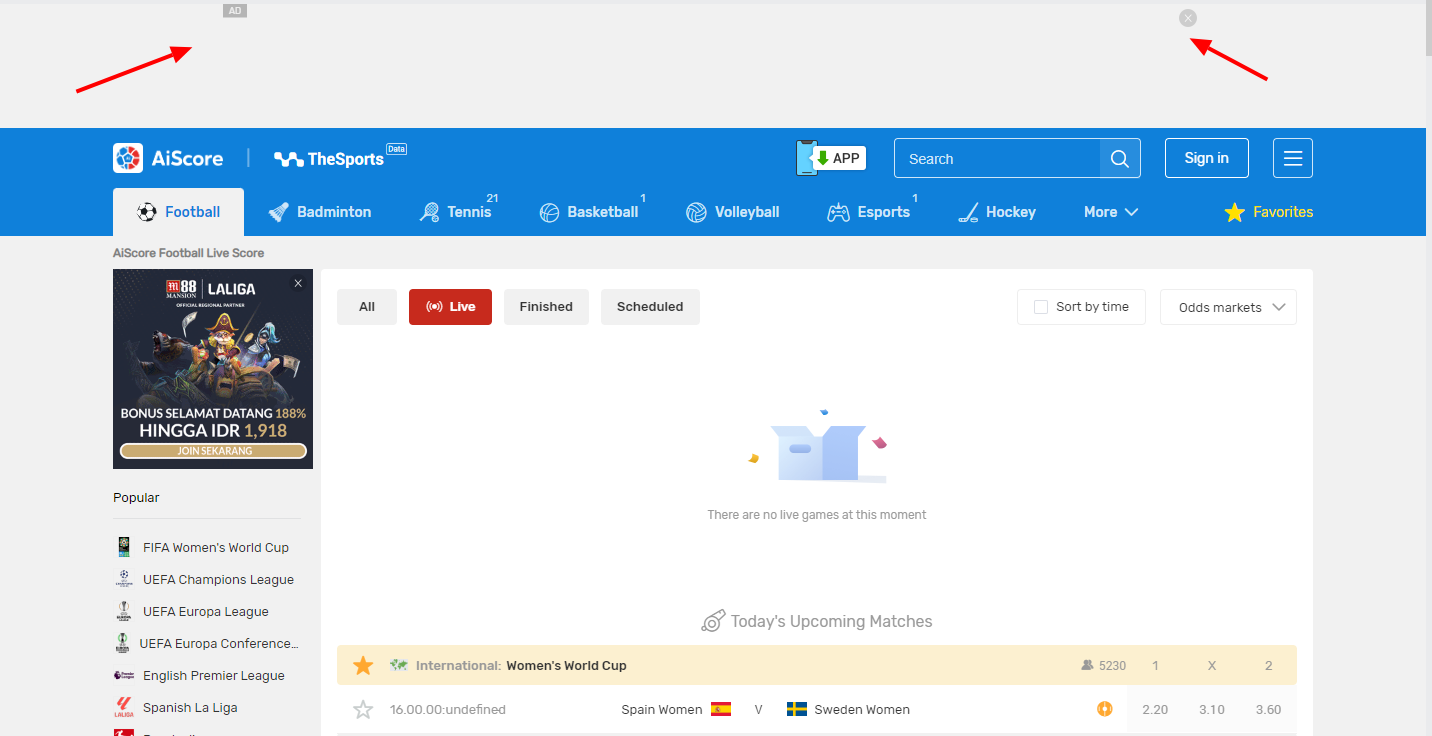
Task: Close the top banner ad
Action: tap(1187, 18)
